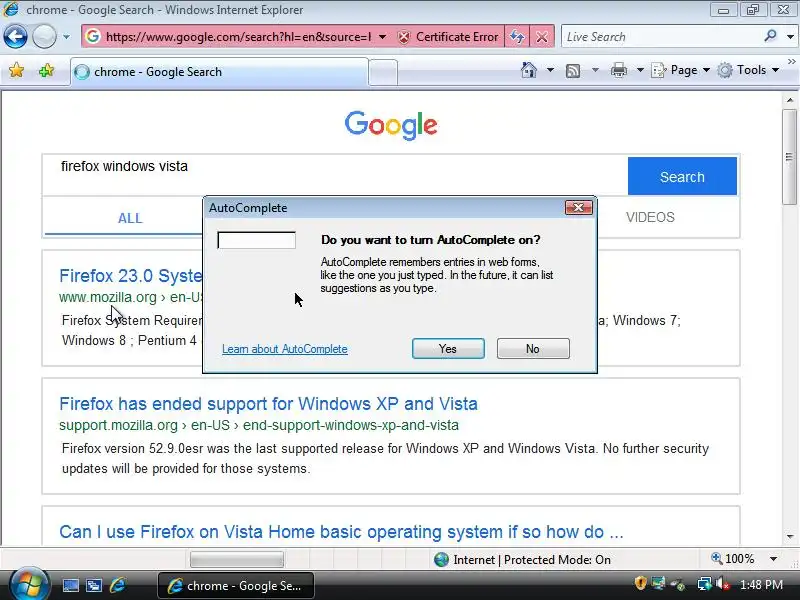This screenshot has height=600, width=800.
Task: Open the Tools menu
Action: pos(747,70)
